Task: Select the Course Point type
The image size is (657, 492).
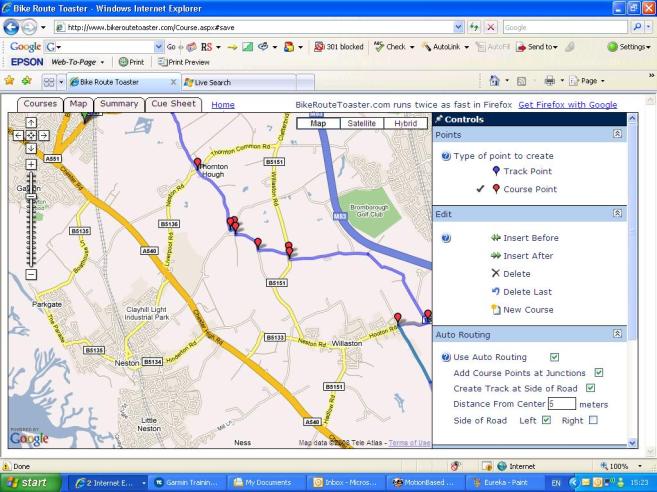Action: coord(530,188)
